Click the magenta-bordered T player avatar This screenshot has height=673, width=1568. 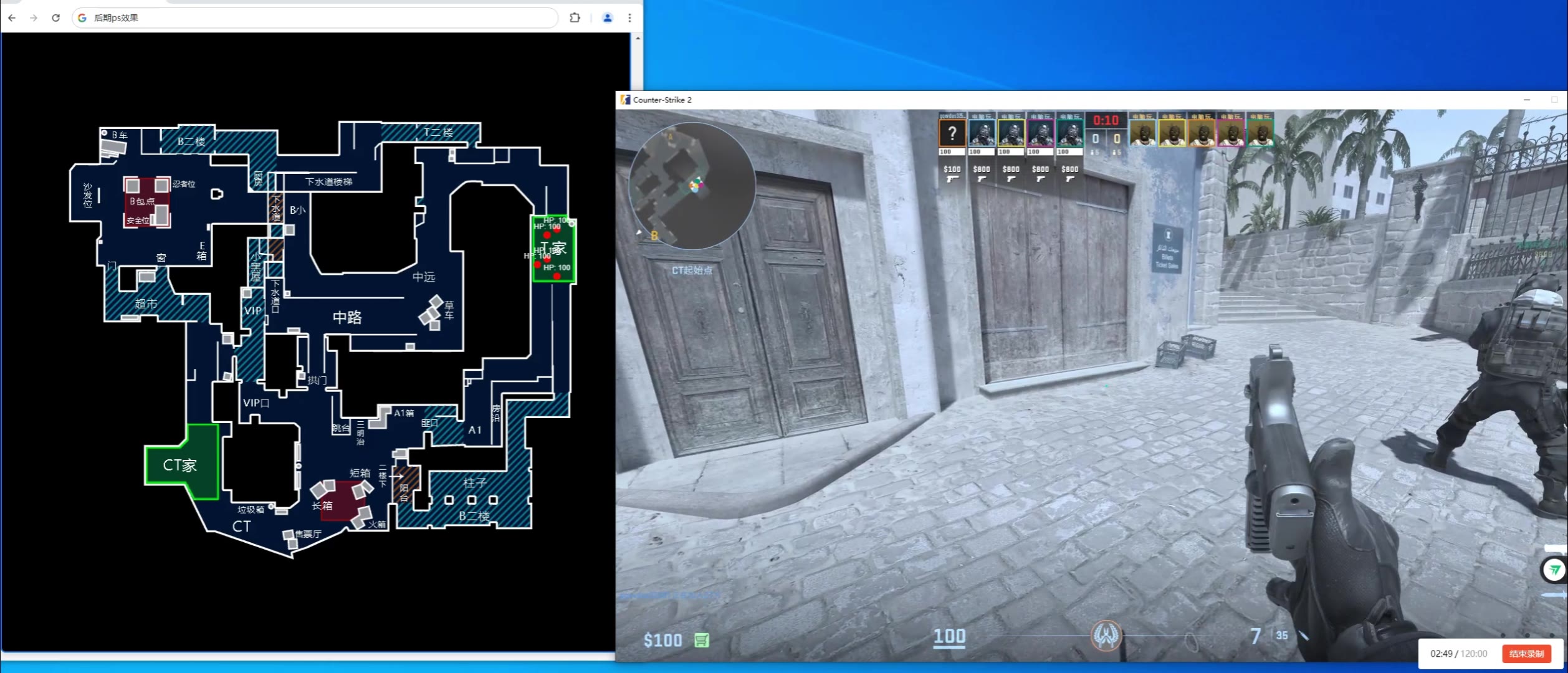[x=1231, y=133]
